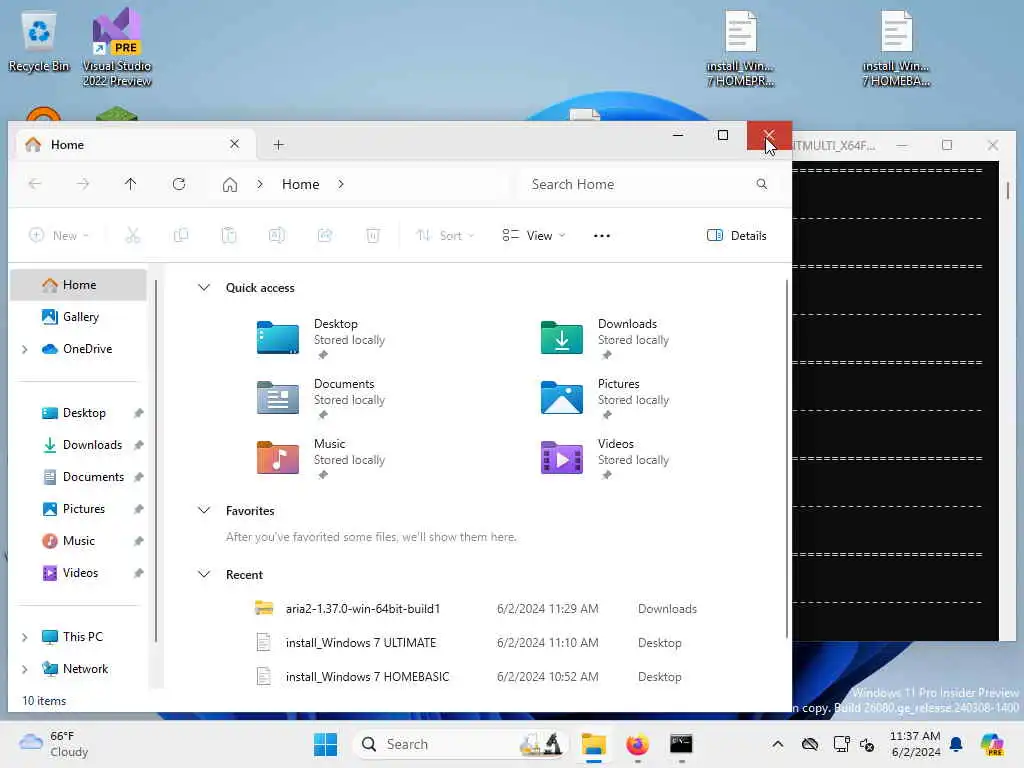Open the Sort dropdown menu
Screen dimensions: 1024x768
point(445,235)
